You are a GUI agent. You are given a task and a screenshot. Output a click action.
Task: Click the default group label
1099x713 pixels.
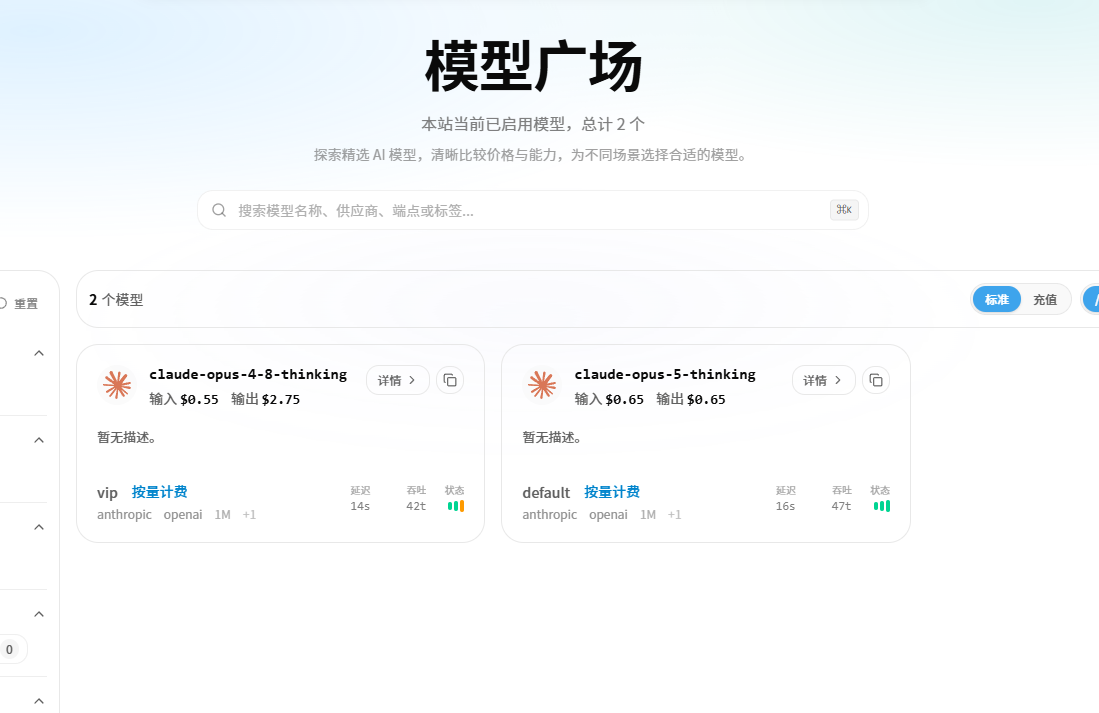coord(546,493)
